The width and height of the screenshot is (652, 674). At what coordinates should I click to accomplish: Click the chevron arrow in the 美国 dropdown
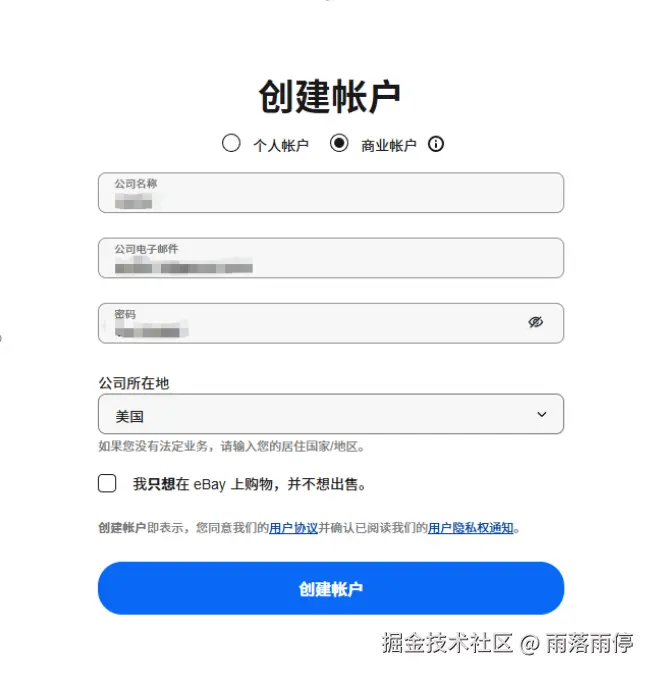[542, 414]
